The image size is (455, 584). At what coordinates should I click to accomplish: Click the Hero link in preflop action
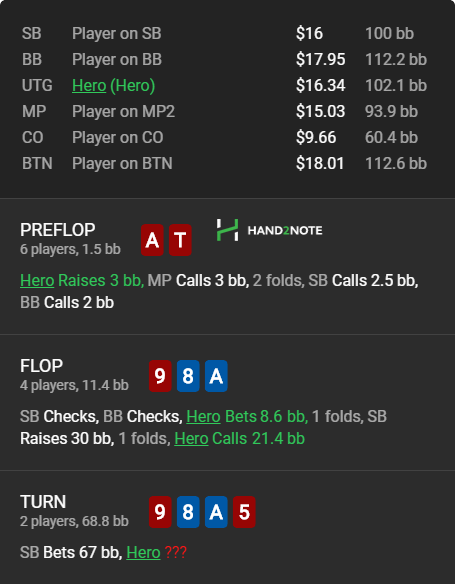37,280
